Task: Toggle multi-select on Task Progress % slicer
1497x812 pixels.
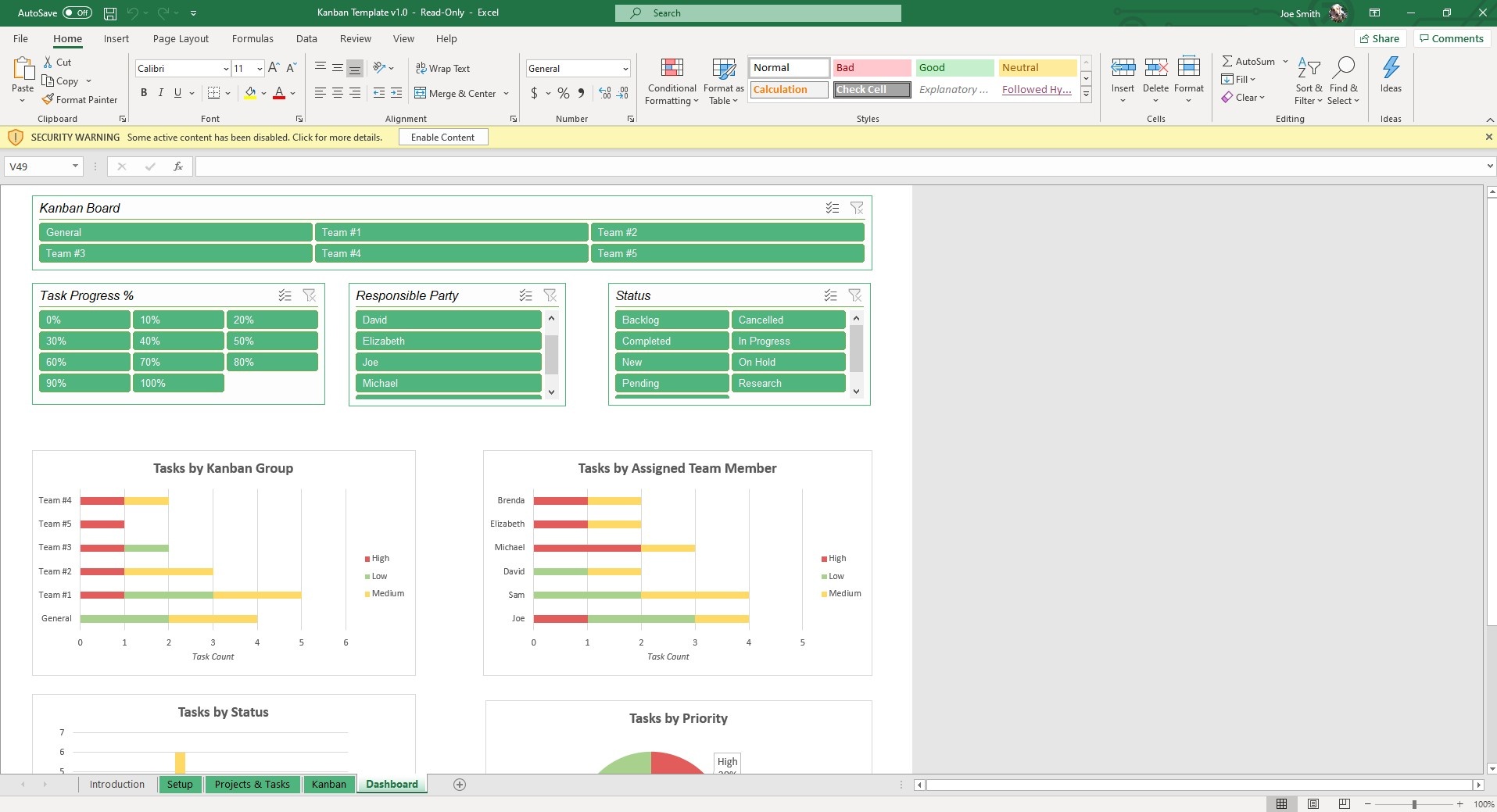Action: pos(285,295)
